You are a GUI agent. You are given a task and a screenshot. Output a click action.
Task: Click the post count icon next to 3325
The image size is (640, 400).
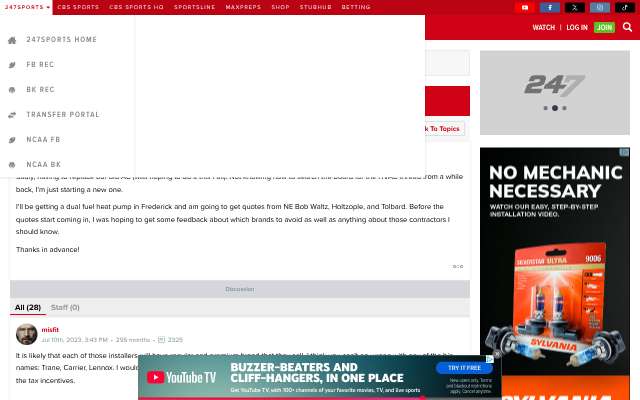click(162, 340)
